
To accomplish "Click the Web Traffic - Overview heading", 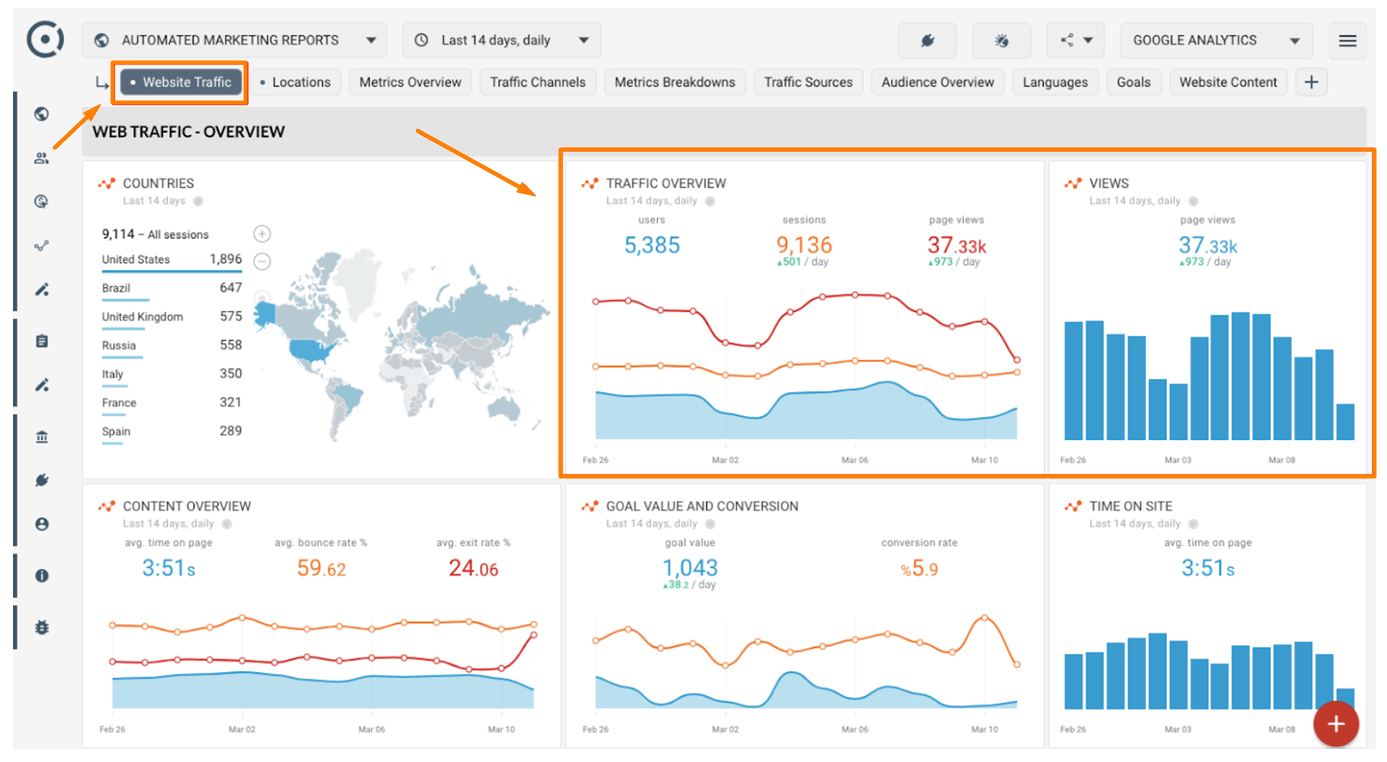I will coord(189,131).
